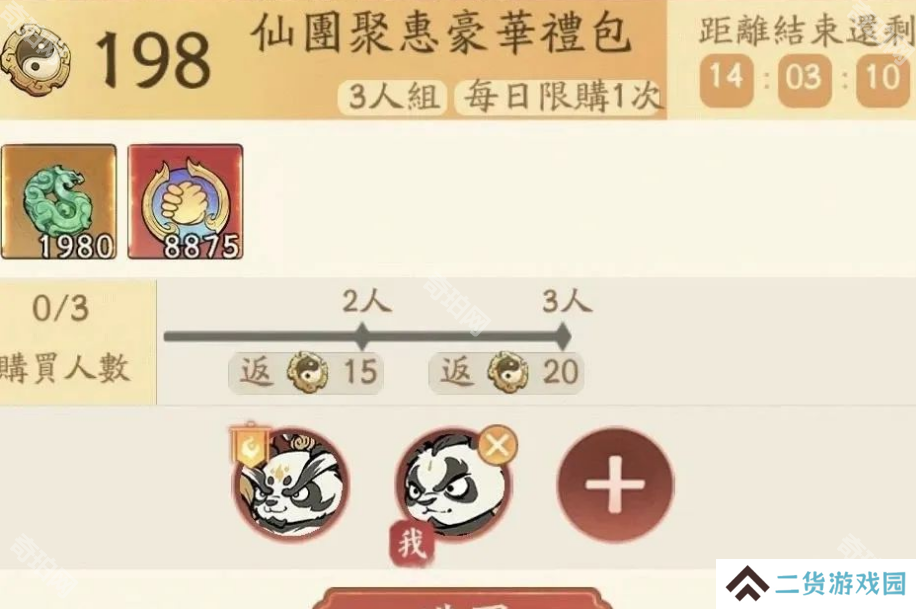Tap the yin-yang coin in 返 20

(x=508, y=372)
